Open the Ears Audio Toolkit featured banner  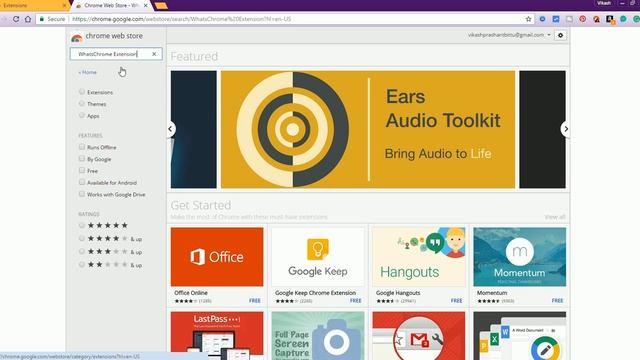coord(368,129)
